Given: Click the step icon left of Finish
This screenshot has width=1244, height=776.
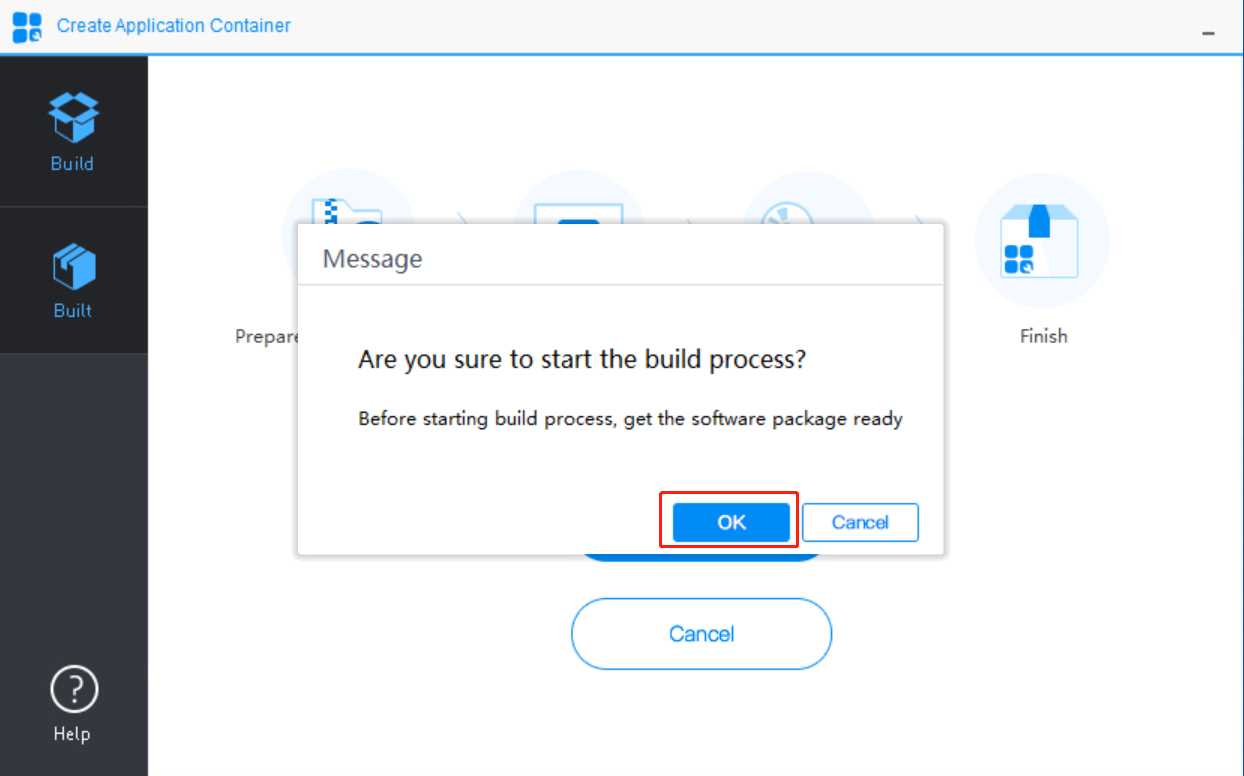Looking at the screenshot, I should click(x=808, y=200).
